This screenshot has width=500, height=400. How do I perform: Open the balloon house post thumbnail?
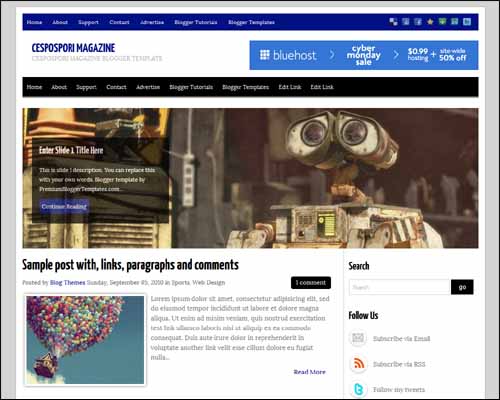pos(85,340)
